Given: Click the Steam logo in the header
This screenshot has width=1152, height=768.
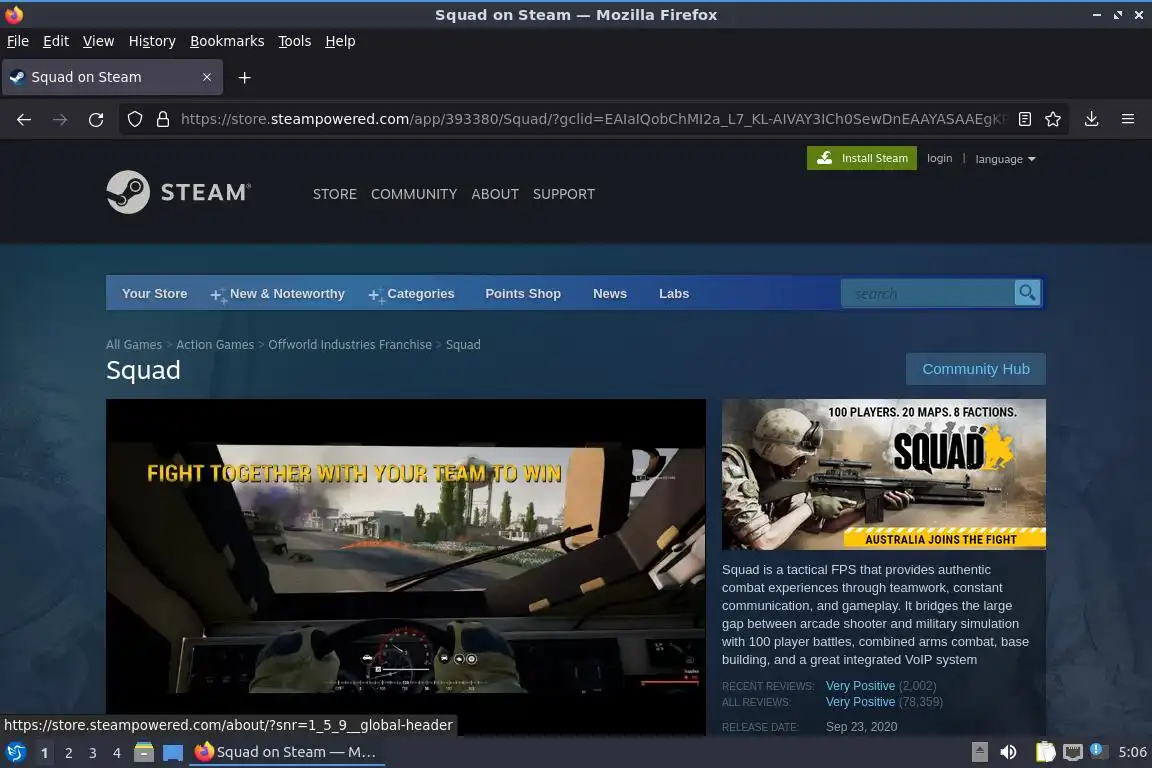Looking at the screenshot, I should pyautogui.click(x=179, y=193).
